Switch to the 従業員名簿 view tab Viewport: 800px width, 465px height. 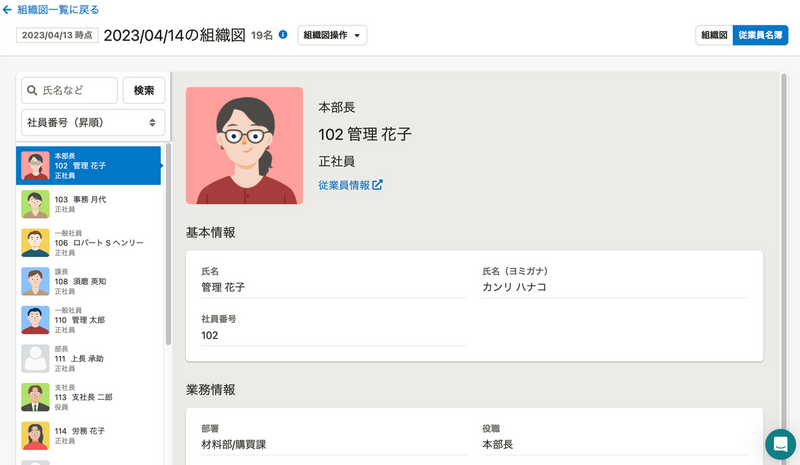(760, 35)
